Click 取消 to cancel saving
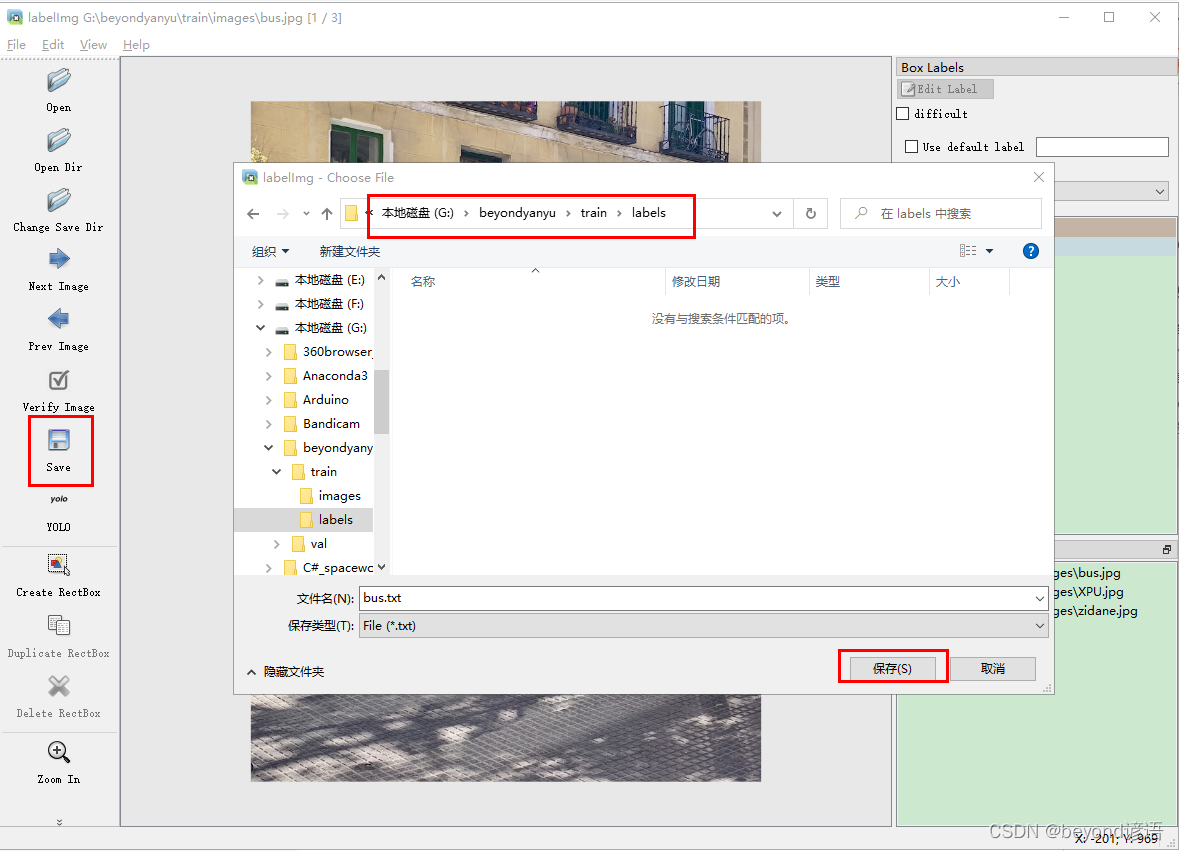 click(993, 668)
